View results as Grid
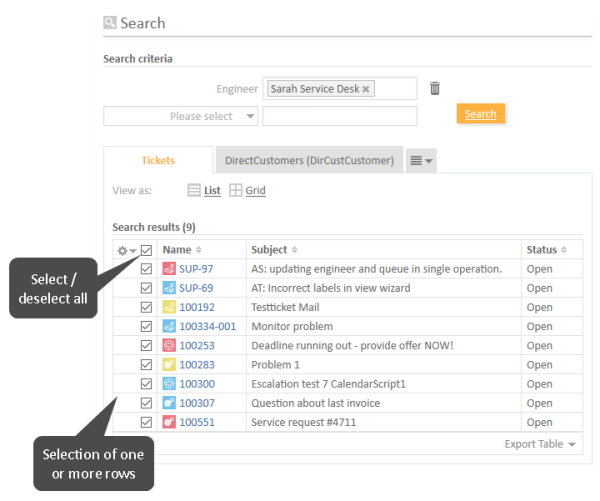The width and height of the screenshot is (600, 501). pyautogui.click(x=255, y=190)
